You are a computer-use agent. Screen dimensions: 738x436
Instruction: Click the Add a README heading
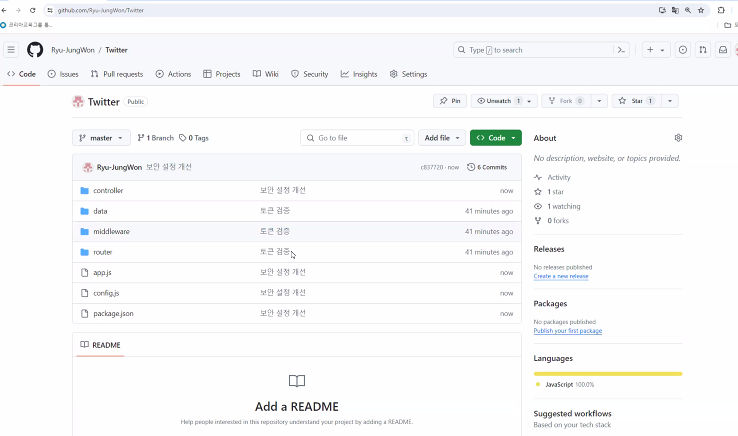pyautogui.click(x=297, y=406)
